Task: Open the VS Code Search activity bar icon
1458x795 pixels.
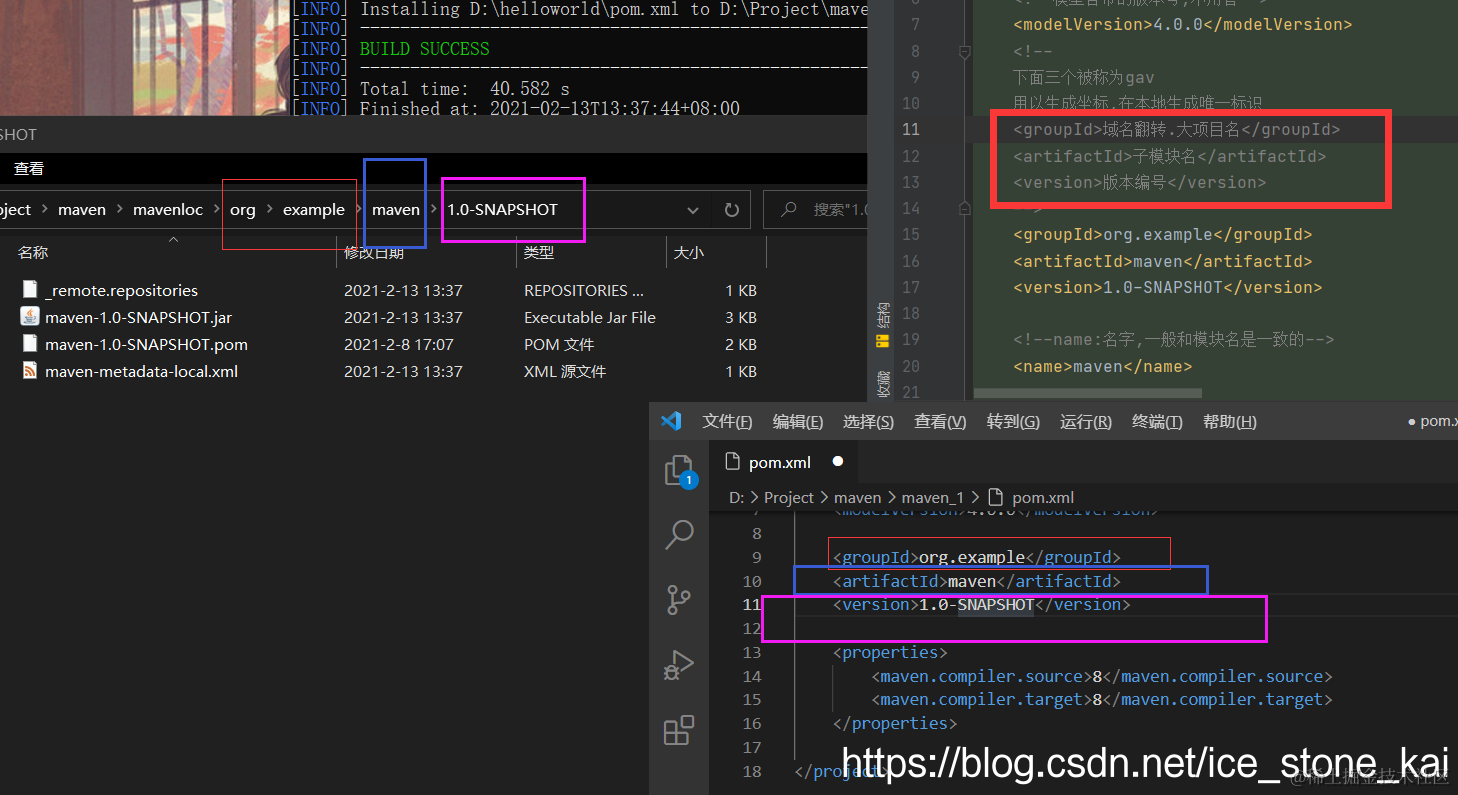Action: click(679, 534)
